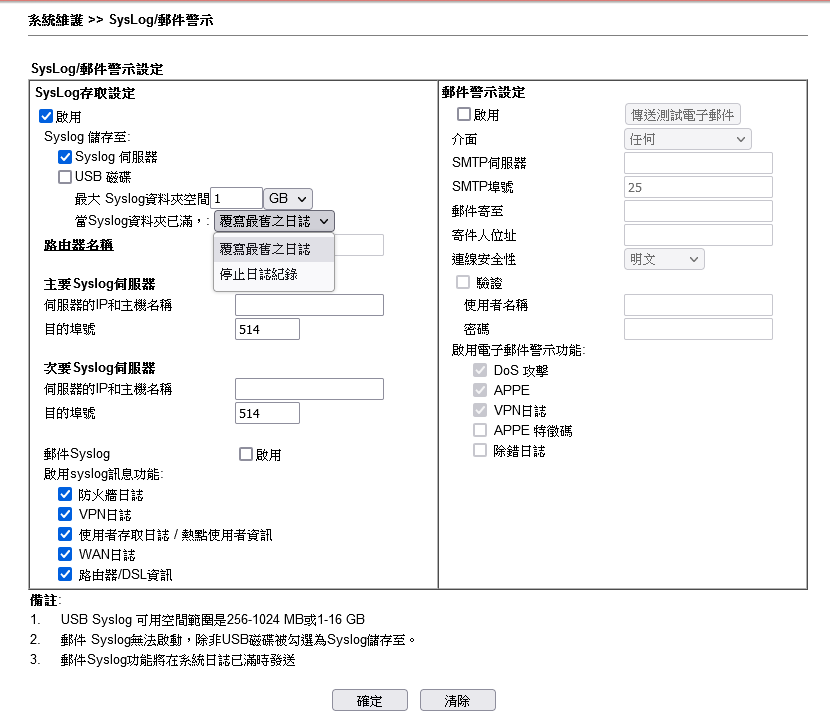Check 啟用 under 郵件警示設定
The width and height of the screenshot is (830, 722).
point(463,115)
